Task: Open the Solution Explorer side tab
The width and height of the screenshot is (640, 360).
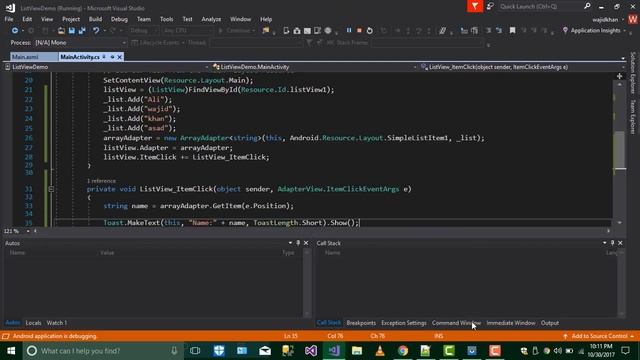Action: point(633,73)
